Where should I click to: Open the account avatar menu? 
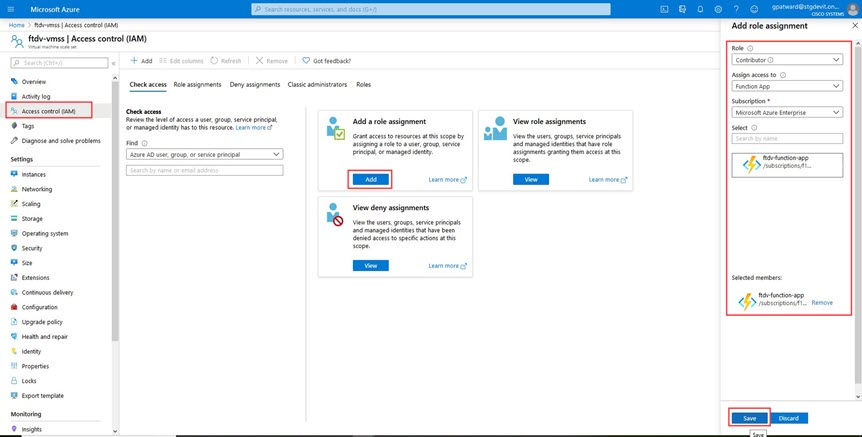852,9
